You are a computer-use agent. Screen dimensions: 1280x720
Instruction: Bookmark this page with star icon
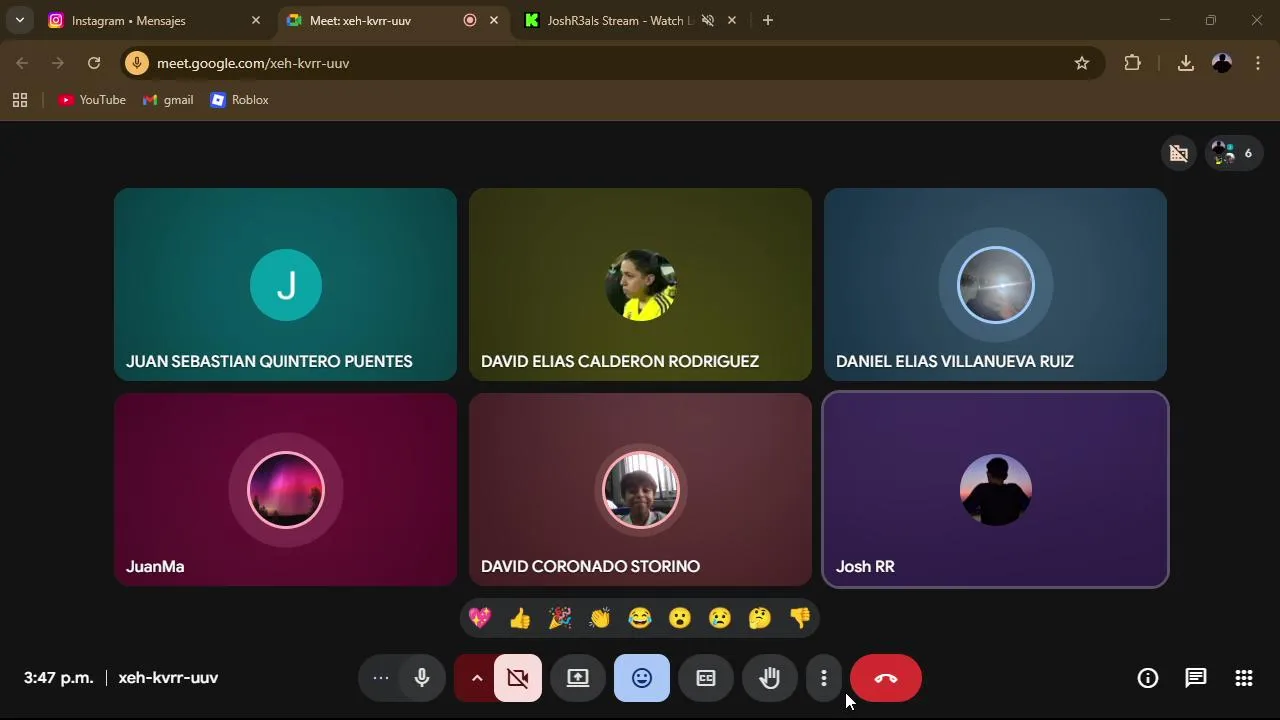1082,63
